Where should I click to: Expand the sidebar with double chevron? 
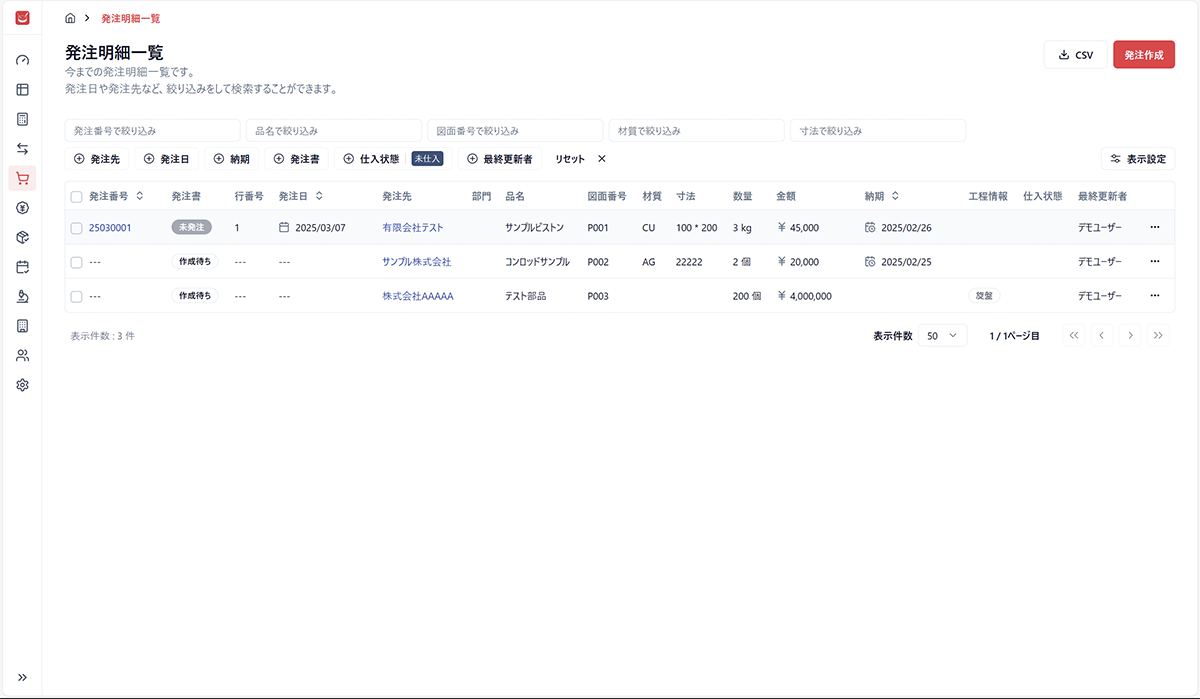[x=22, y=677]
